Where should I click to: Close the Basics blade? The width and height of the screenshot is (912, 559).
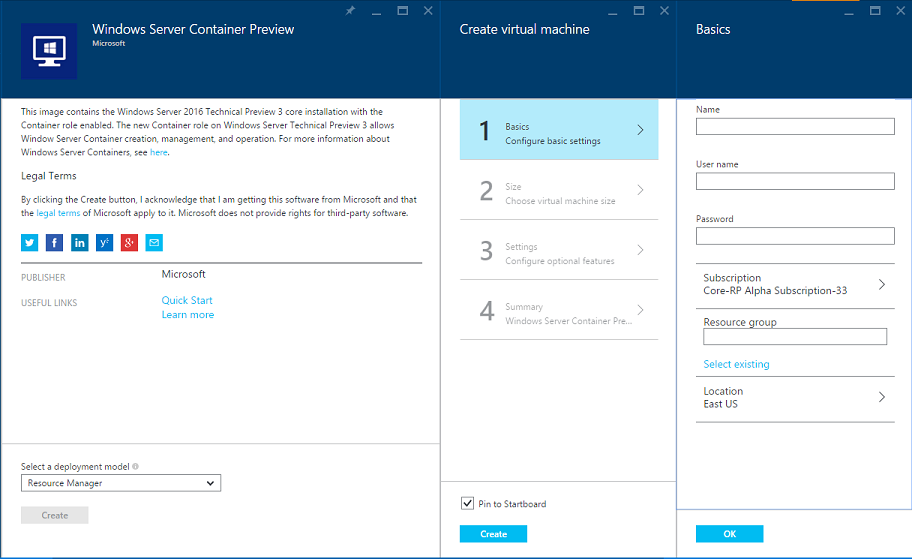click(900, 10)
